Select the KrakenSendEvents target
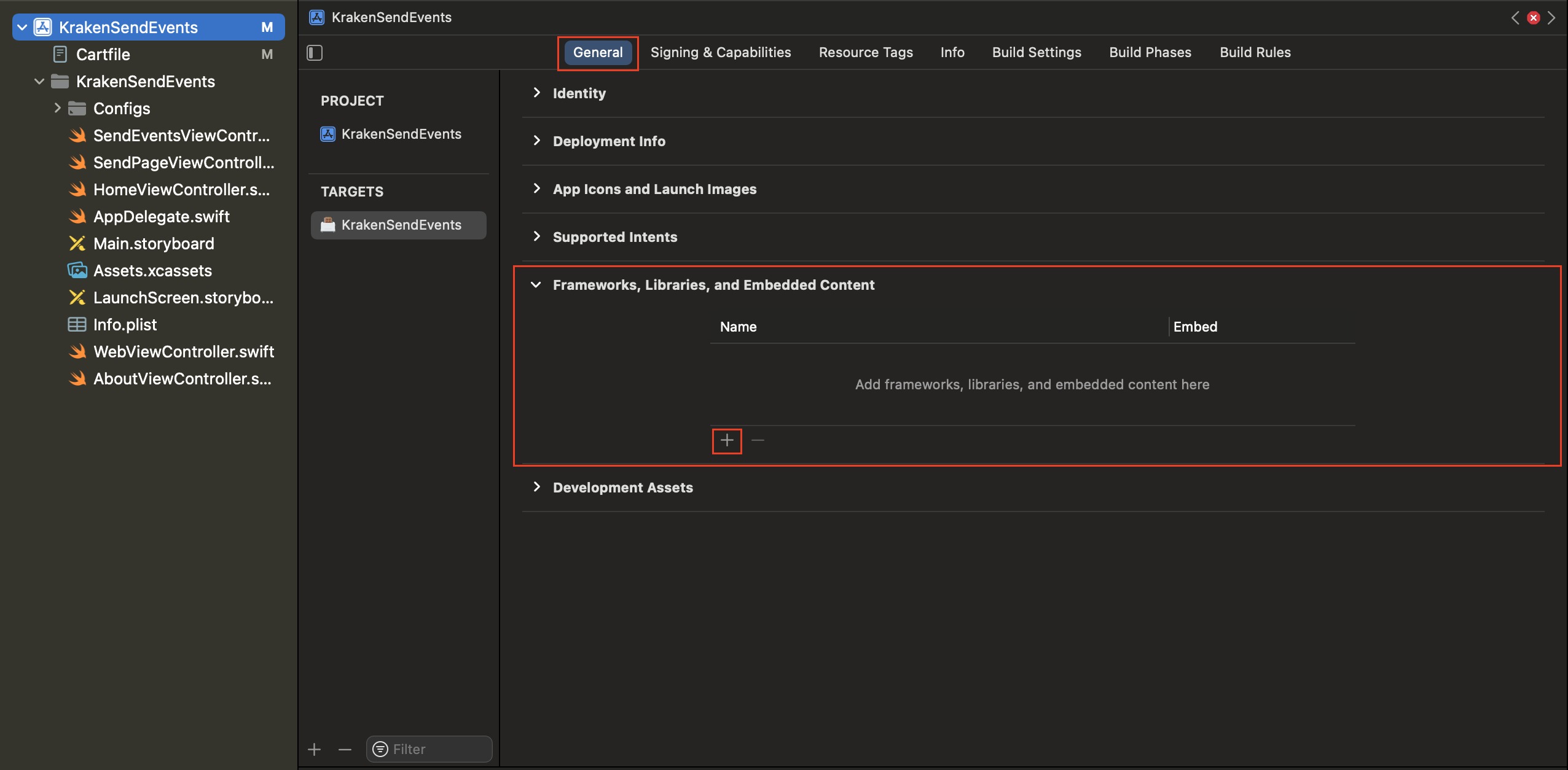1568x770 pixels. pyautogui.click(x=401, y=225)
